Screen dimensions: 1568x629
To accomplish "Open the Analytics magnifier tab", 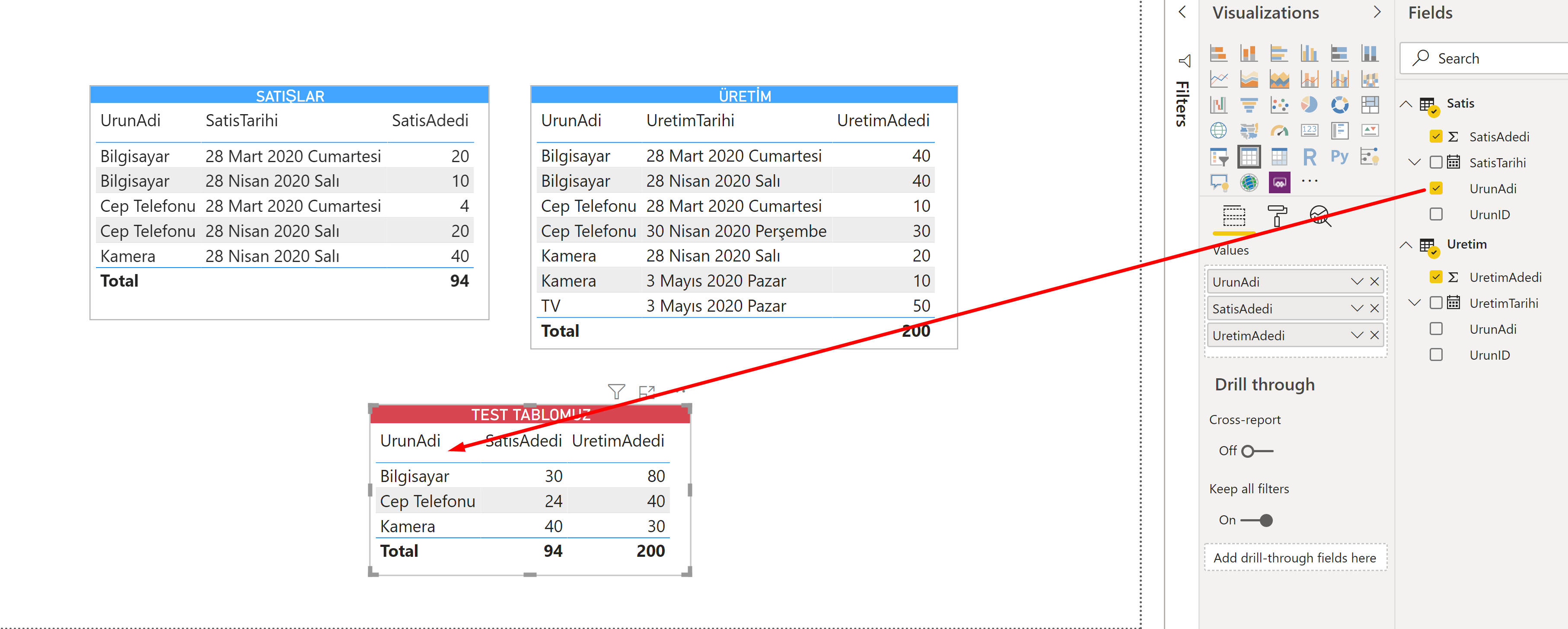I will click(1319, 216).
